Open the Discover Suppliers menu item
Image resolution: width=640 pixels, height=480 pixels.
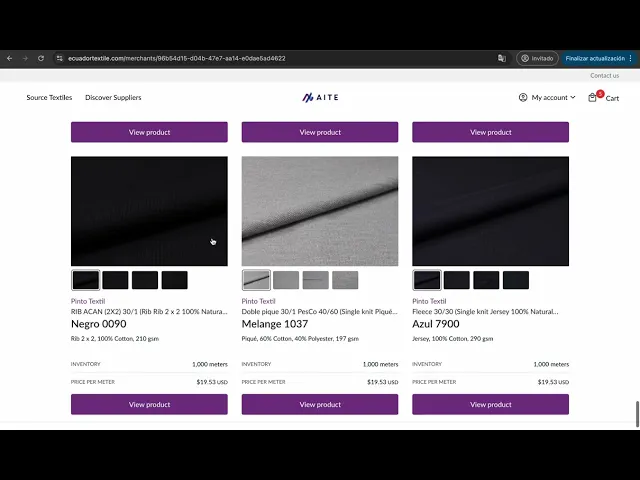click(x=113, y=98)
